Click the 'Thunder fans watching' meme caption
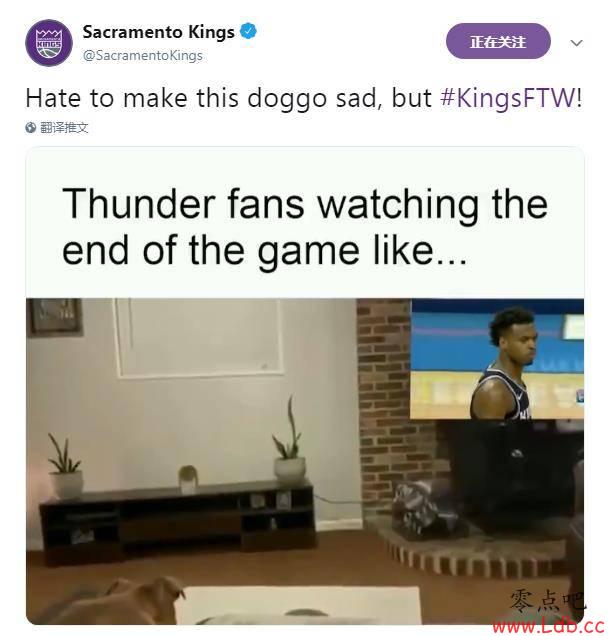 pyautogui.click(x=305, y=226)
